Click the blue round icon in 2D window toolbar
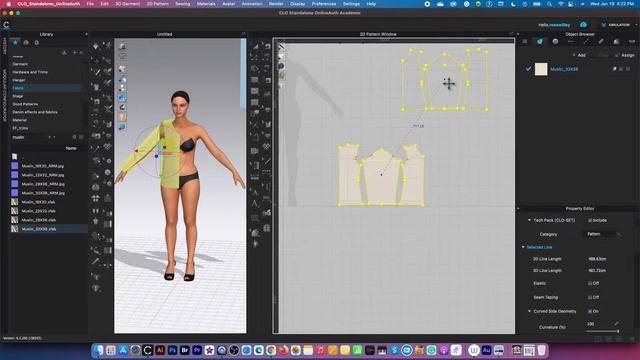Screen dimensions: 640x360 (281, 66)
